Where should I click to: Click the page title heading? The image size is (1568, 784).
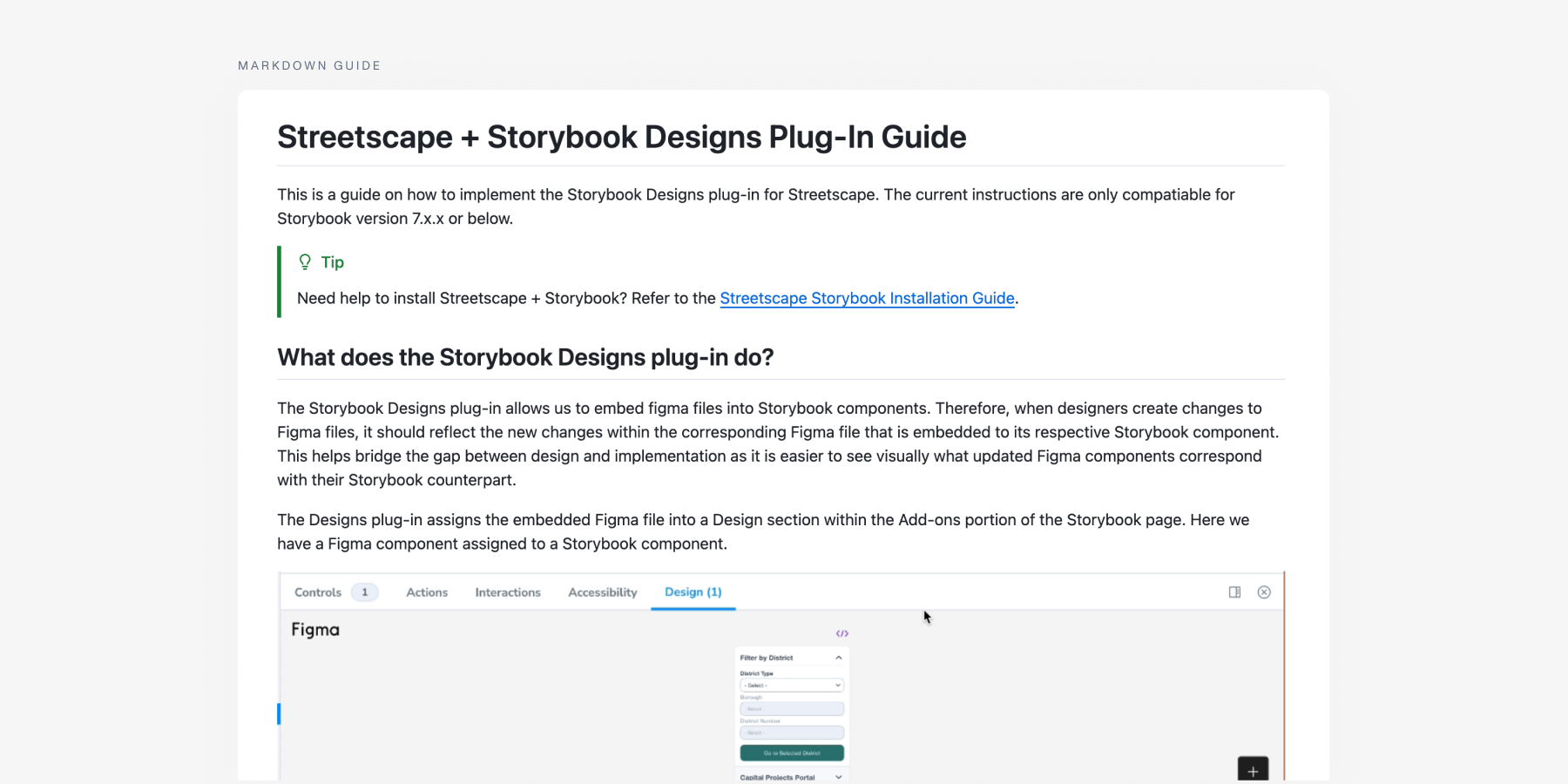[x=621, y=137]
